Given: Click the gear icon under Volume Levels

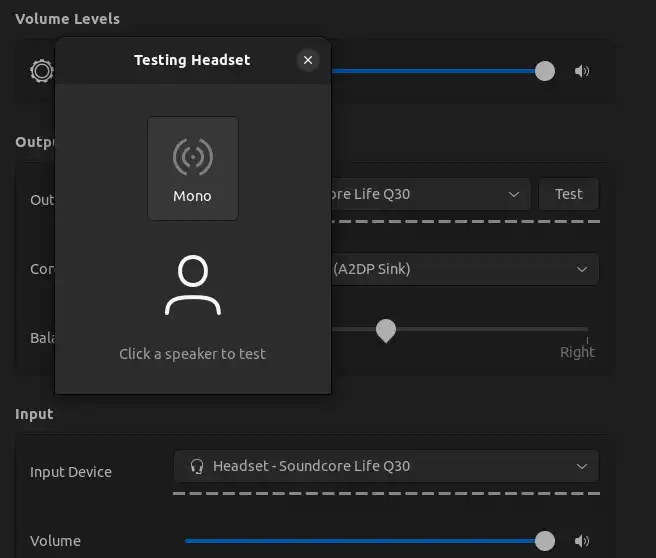Looking at the screenshot, I should (x=42, y=71).
